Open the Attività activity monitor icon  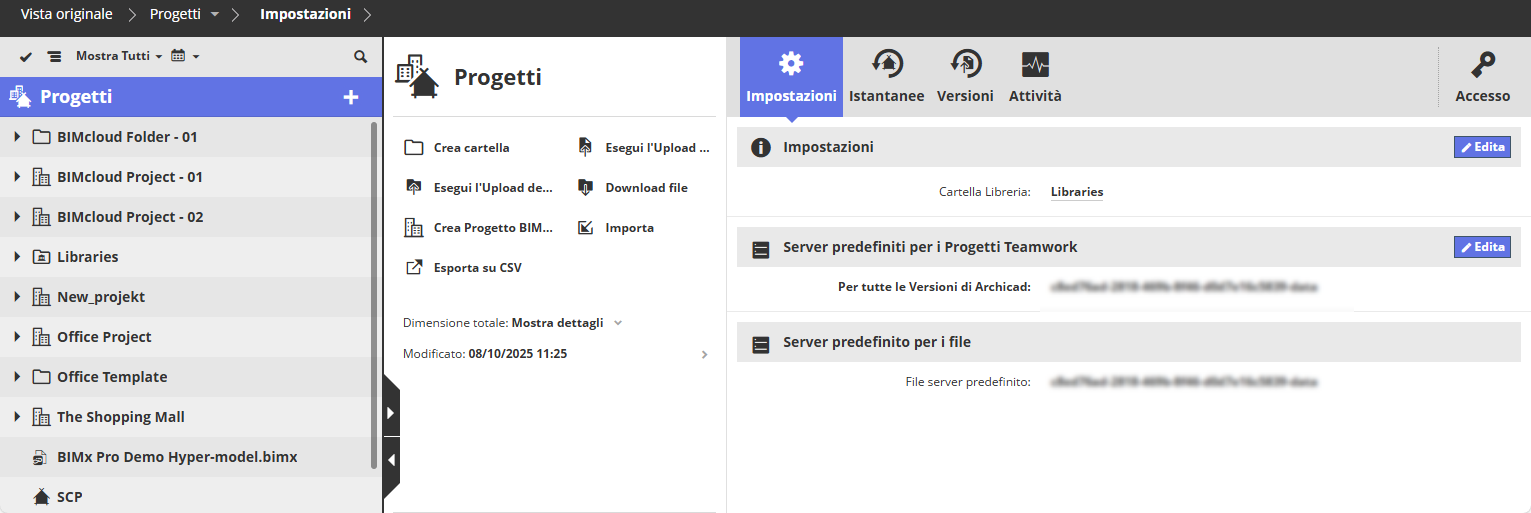(1035, 66)
